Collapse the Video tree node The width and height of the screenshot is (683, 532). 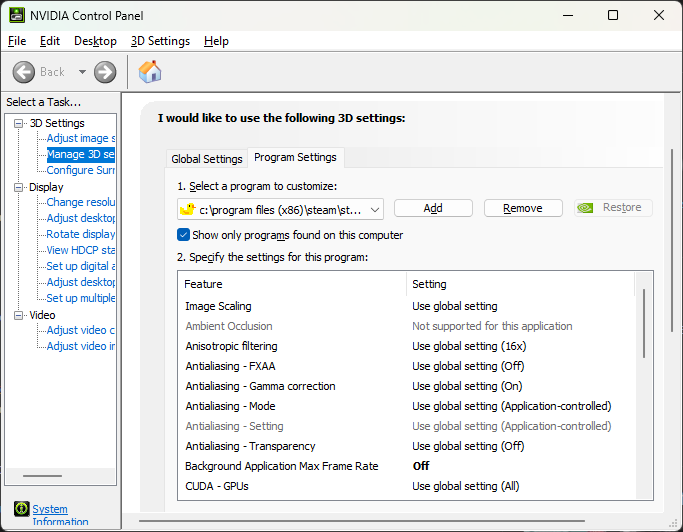[x=19, y=315]
